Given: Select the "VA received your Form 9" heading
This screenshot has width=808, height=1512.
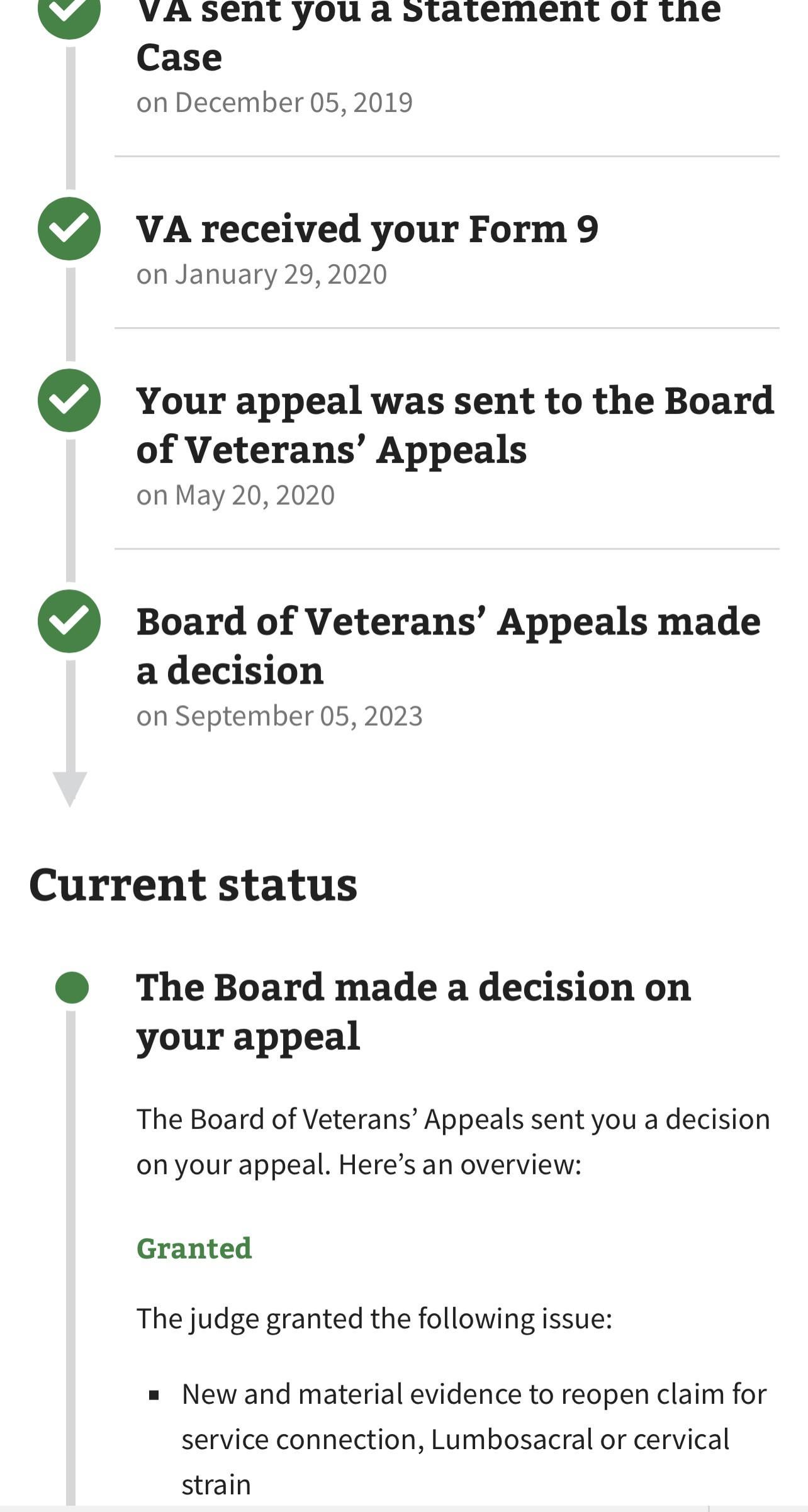Looking at the screenshot, I should click(367, 229).
